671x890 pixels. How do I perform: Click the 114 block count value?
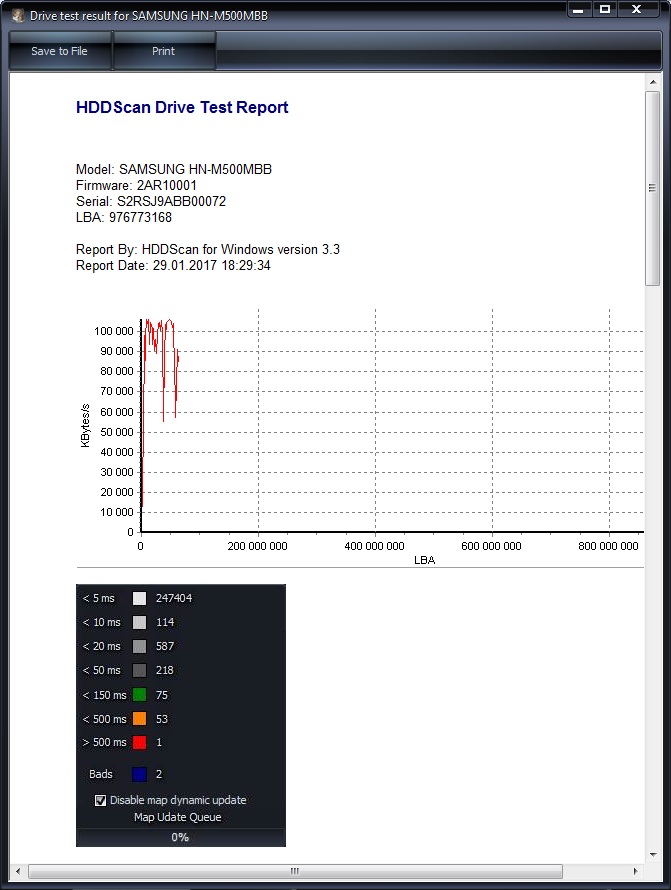165,622
